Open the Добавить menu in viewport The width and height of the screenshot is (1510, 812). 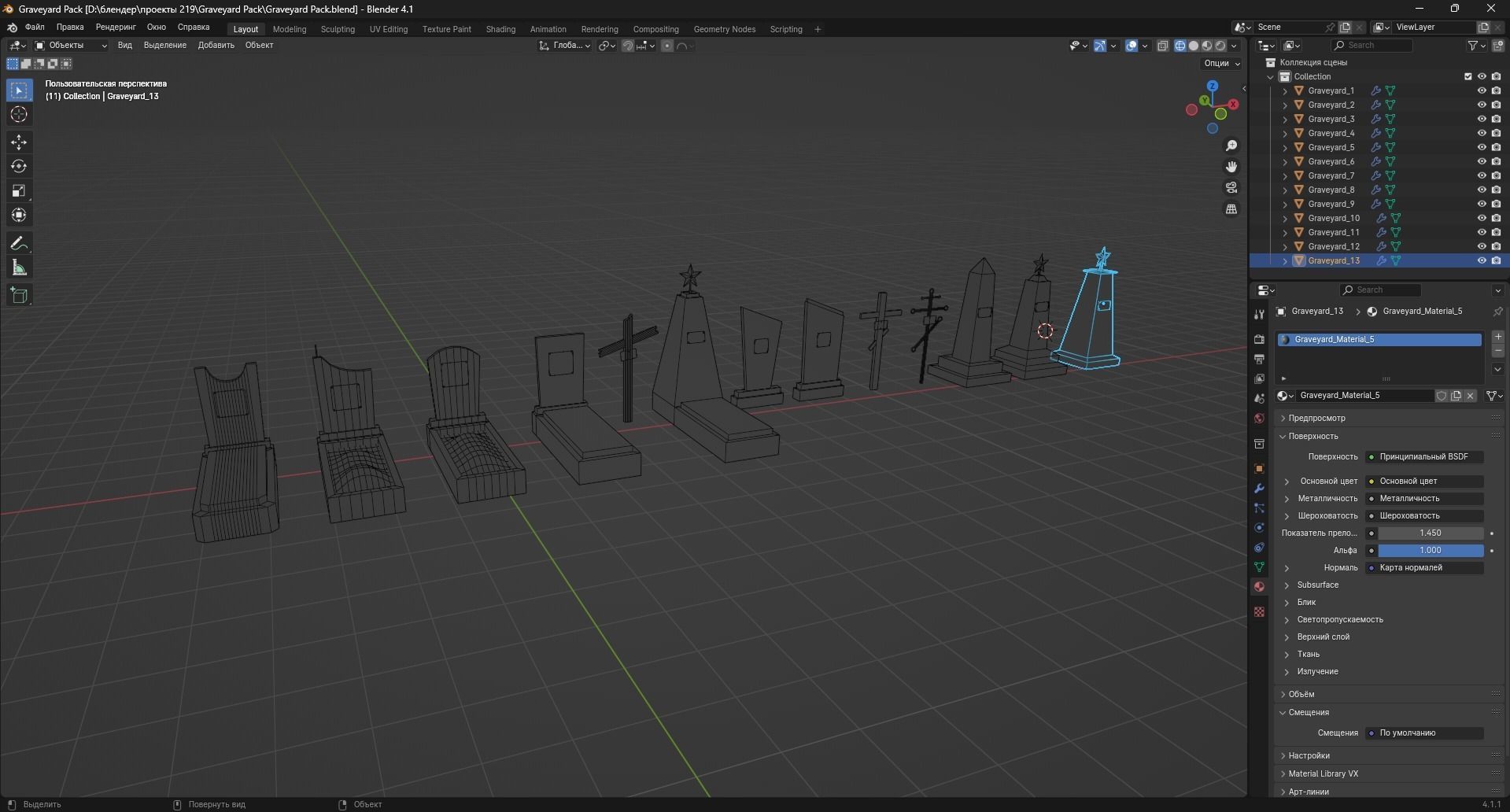click(x=216, y=46)
